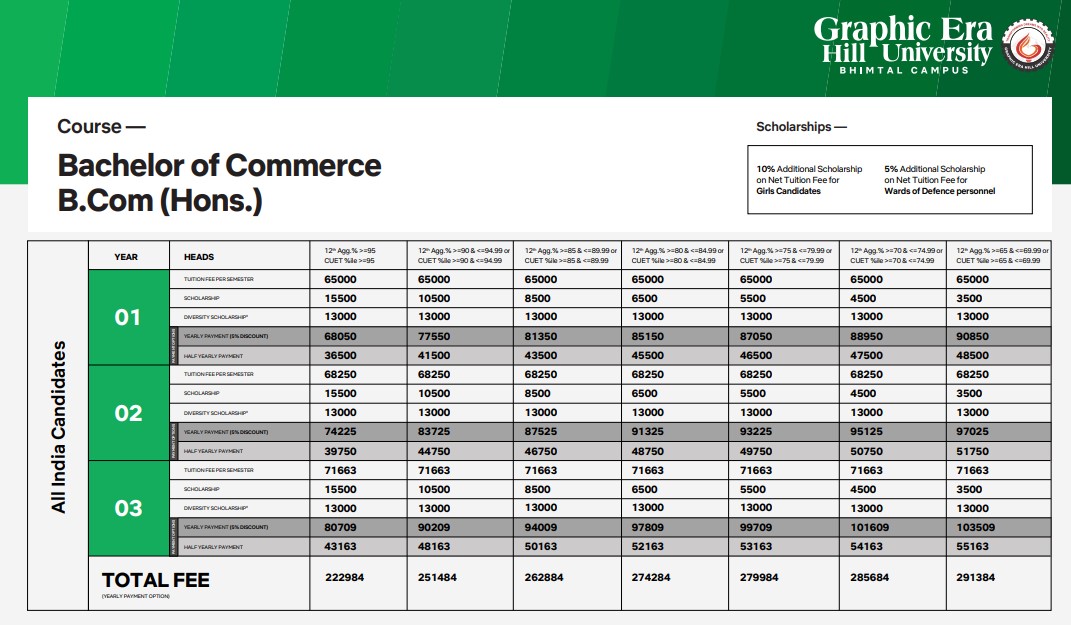This screenshot has width=1071, height=625.
Task: Select the Year 03 green block
Action: 128,508
